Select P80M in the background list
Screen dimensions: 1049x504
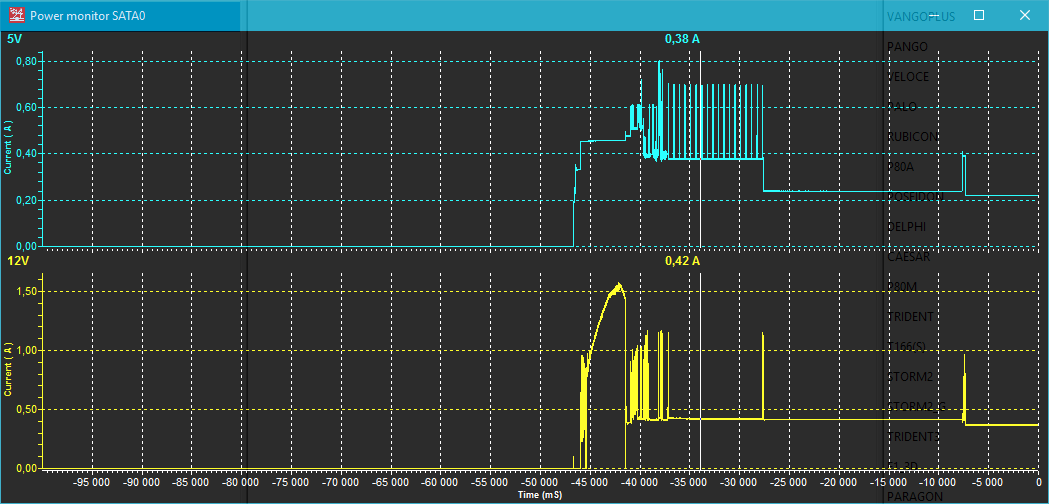[x=900, y=286]
